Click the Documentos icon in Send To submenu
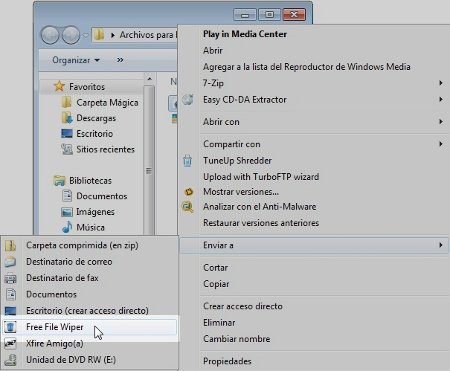This screenshot has height=371, width=450. click(x=10, y=294)
